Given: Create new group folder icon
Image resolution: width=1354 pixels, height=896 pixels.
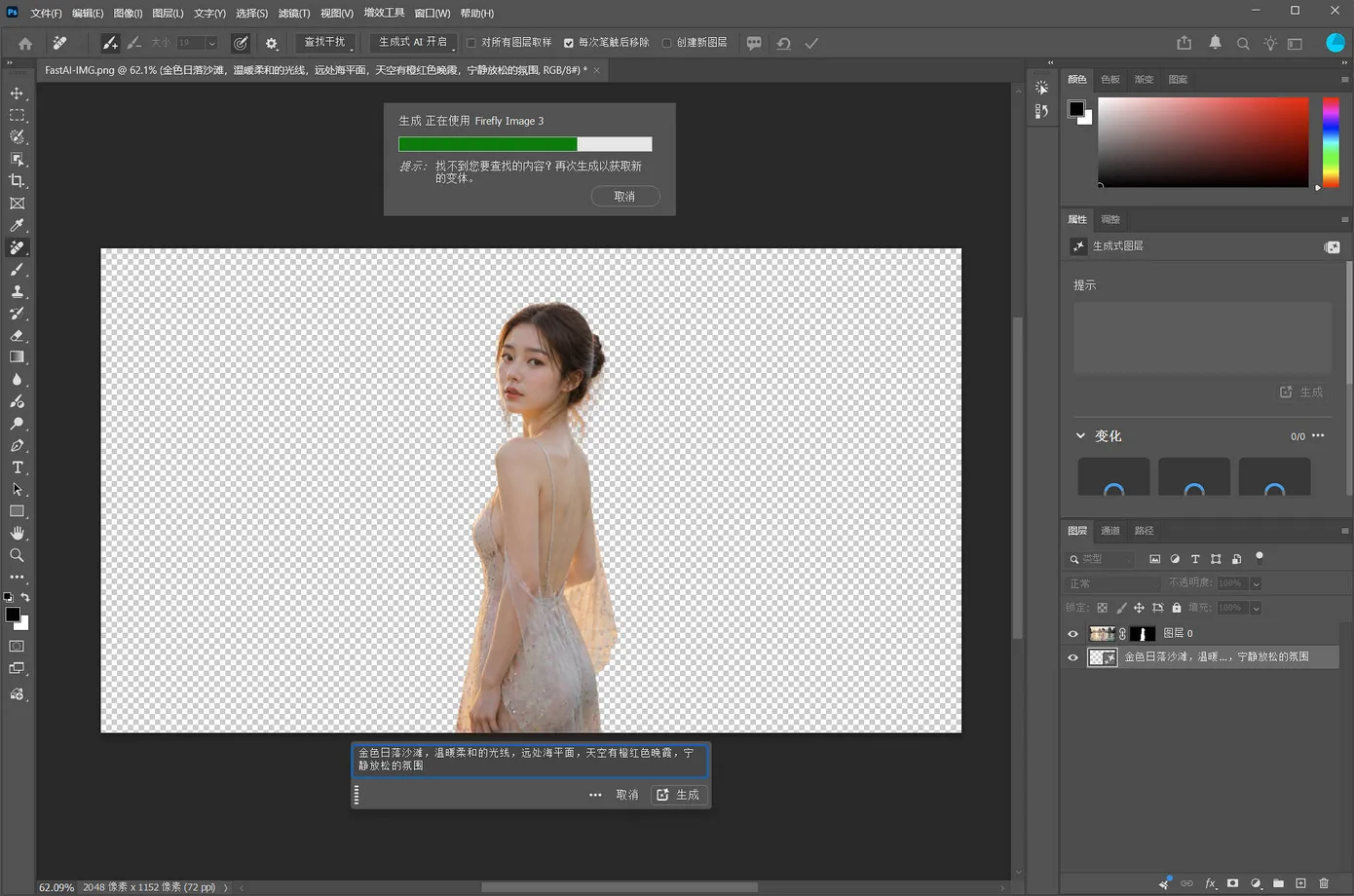Looking at the screenshot, I should (1278, 883).
